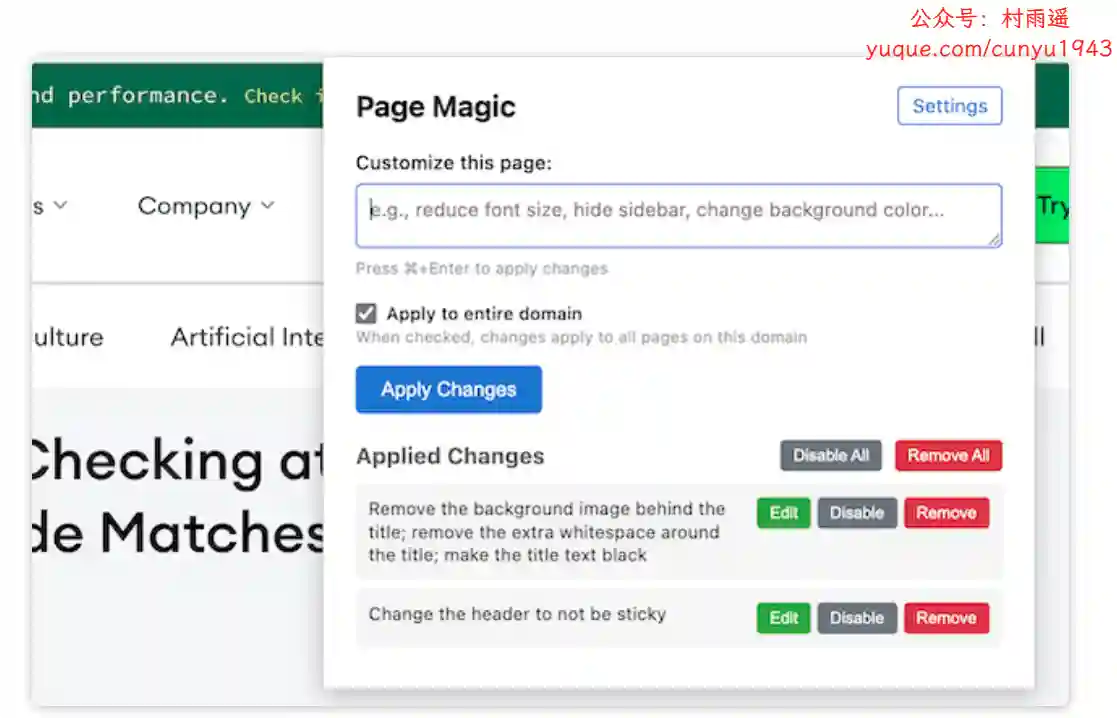Disable the background image removal change
This screenshot has width=1117, height=718.
(x=856, y=513)
